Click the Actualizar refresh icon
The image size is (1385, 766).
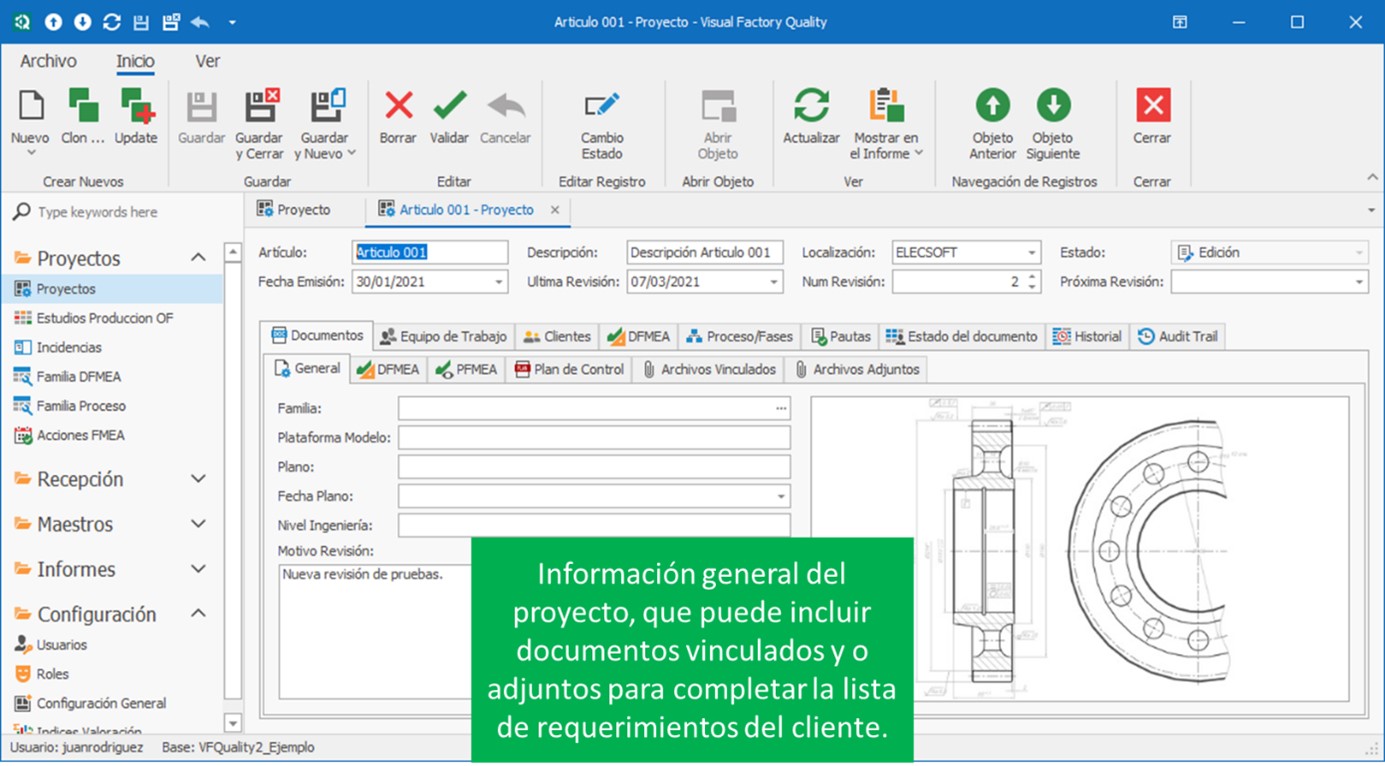[x=811, y=105]
